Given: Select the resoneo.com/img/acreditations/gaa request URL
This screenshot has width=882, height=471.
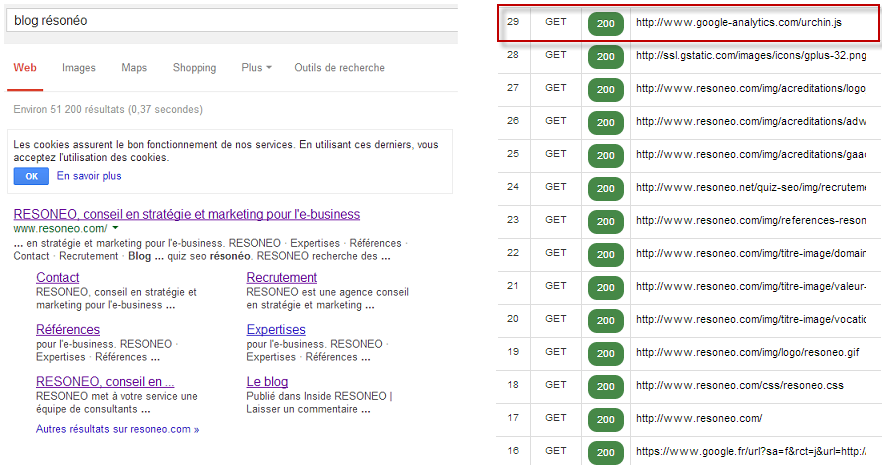Looking at the screenshot, I should 751,154.
